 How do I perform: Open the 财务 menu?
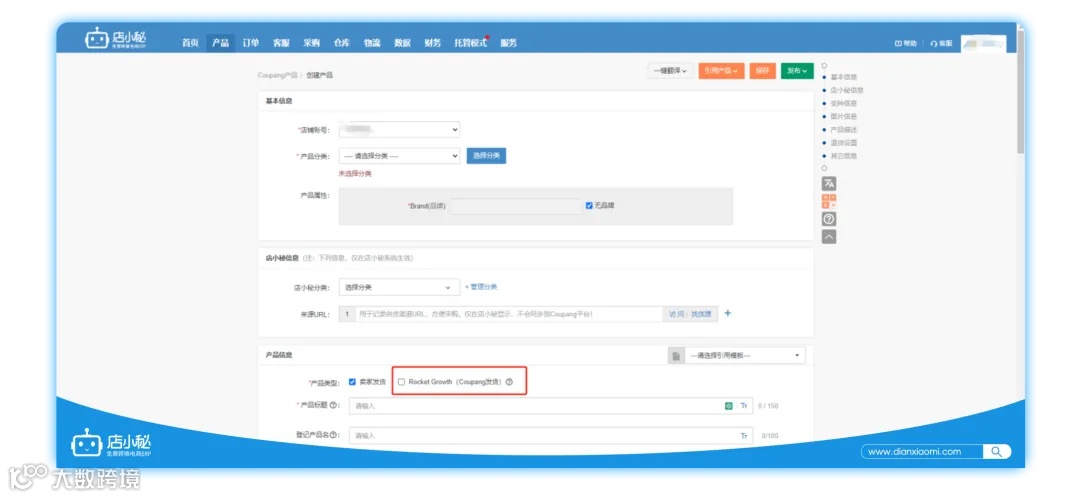[x=433, y=43]
